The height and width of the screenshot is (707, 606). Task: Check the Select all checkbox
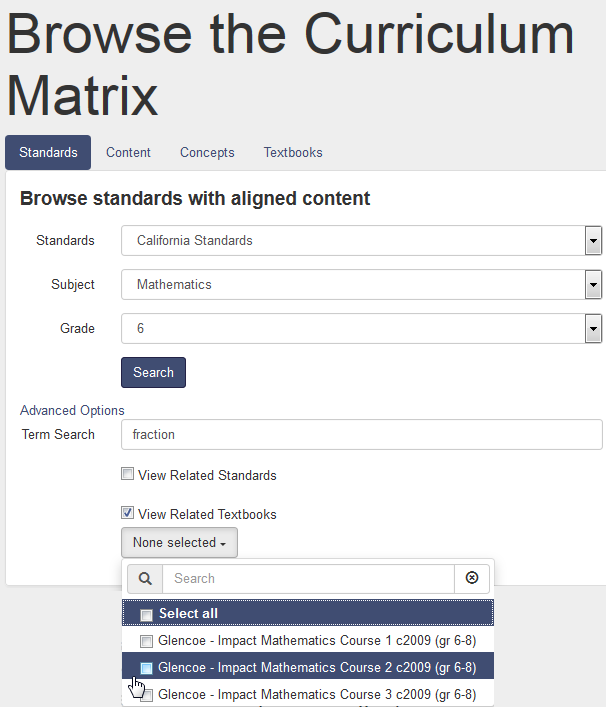(146, 615)
